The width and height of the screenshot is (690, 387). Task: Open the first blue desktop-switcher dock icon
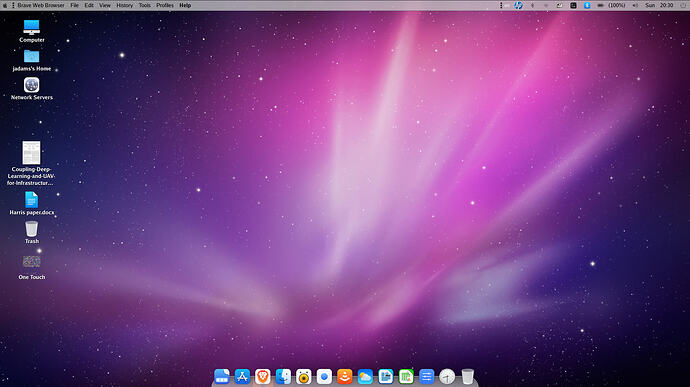click(x=222, y=376)
